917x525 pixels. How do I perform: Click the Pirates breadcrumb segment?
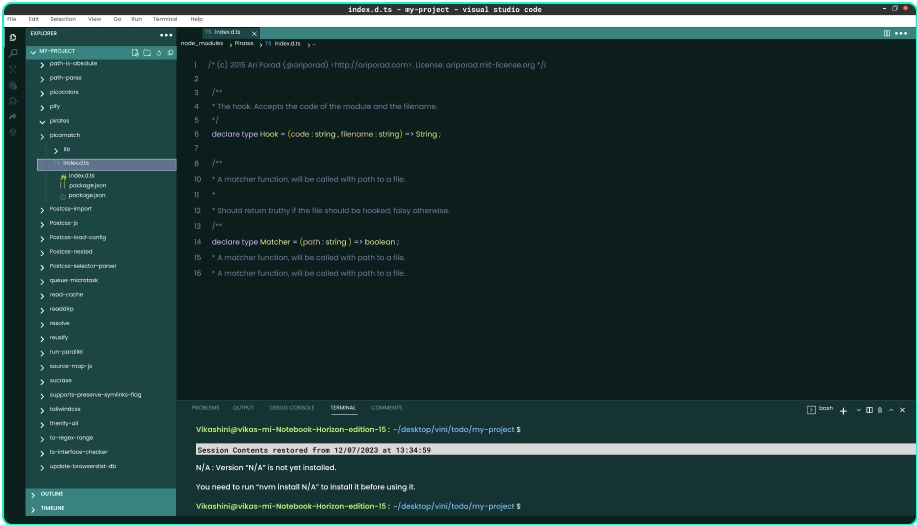point(244,44)
